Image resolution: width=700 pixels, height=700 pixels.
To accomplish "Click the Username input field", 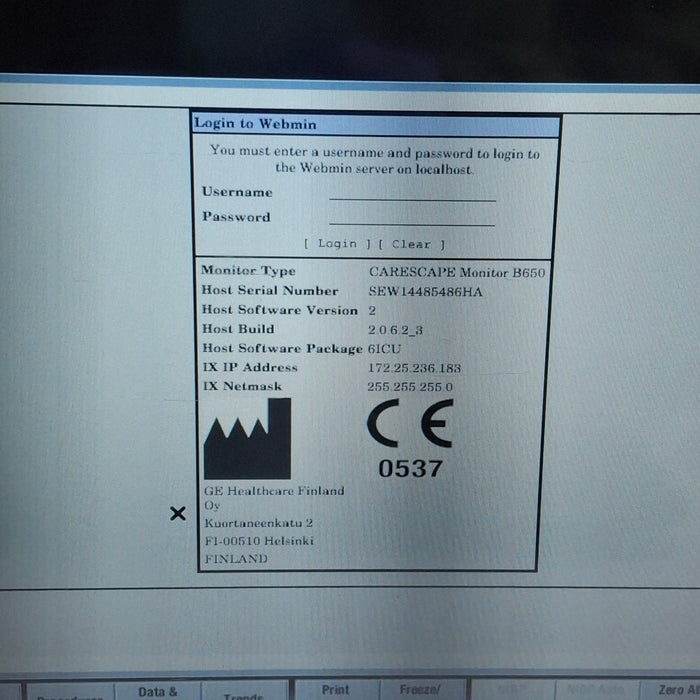I will 412,194.
